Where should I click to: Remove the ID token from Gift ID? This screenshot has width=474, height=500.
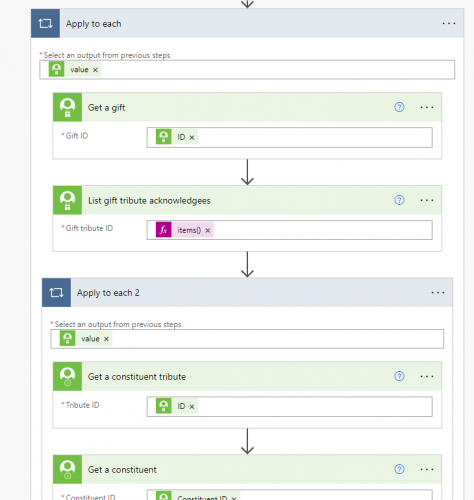(x=192, y=137)
